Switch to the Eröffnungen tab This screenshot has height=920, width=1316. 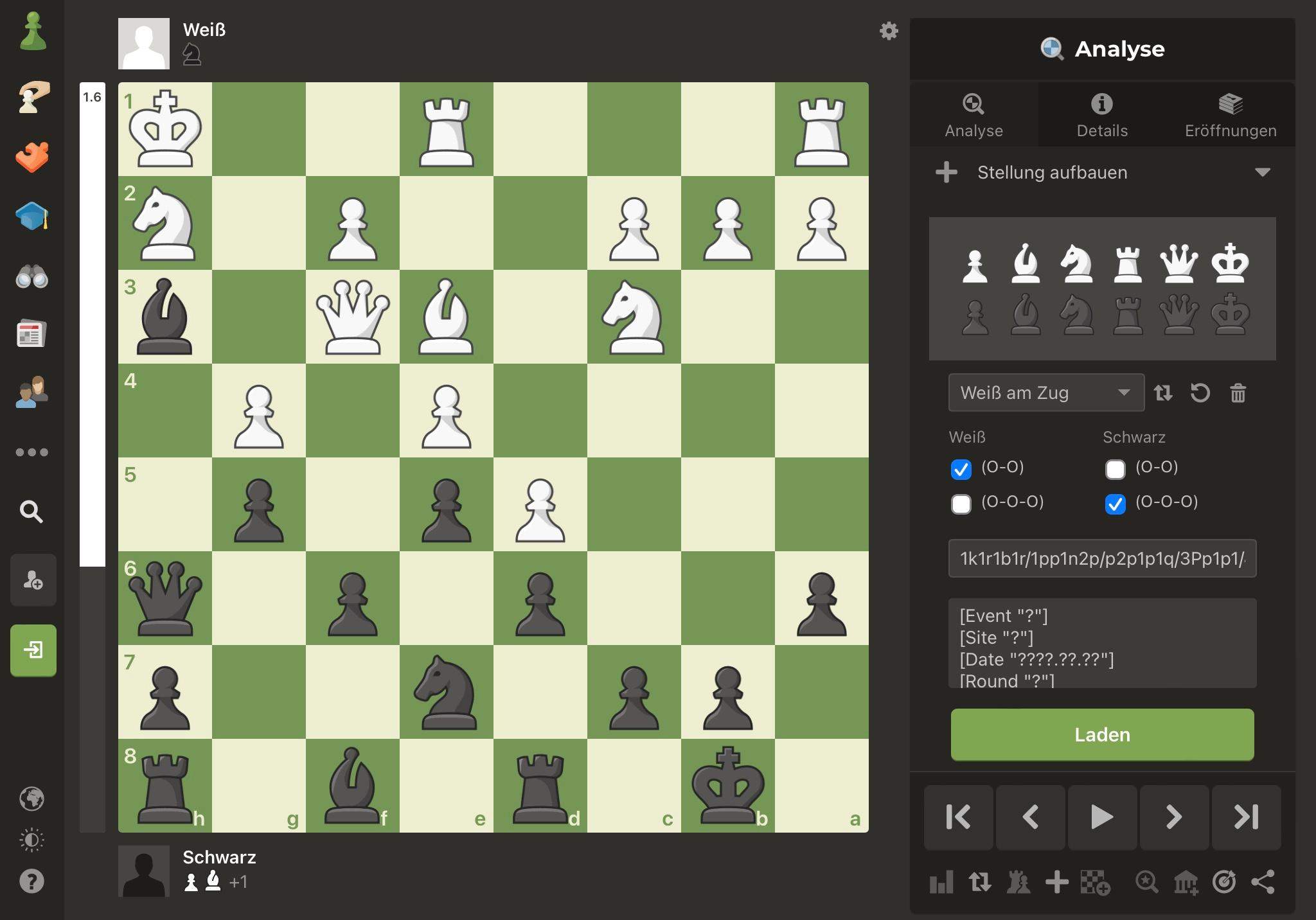(x=1231, y=114)
